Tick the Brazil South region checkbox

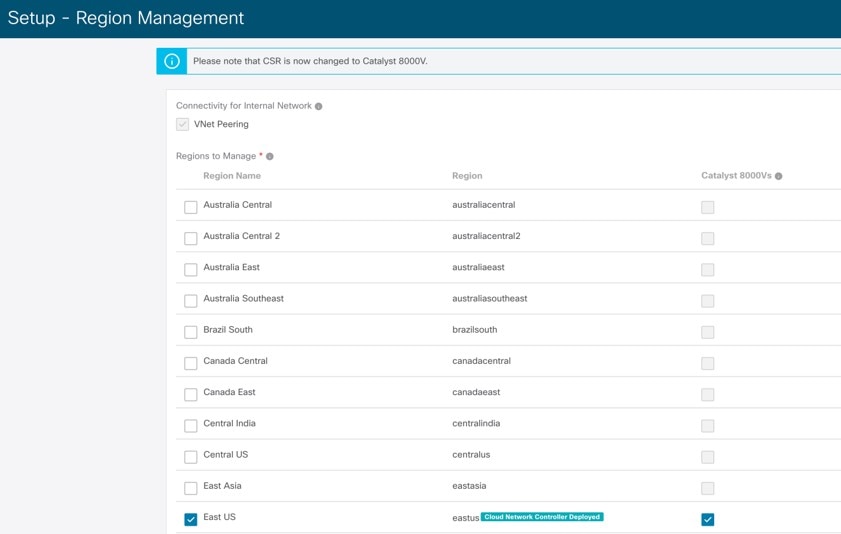(x=190, y=332)
